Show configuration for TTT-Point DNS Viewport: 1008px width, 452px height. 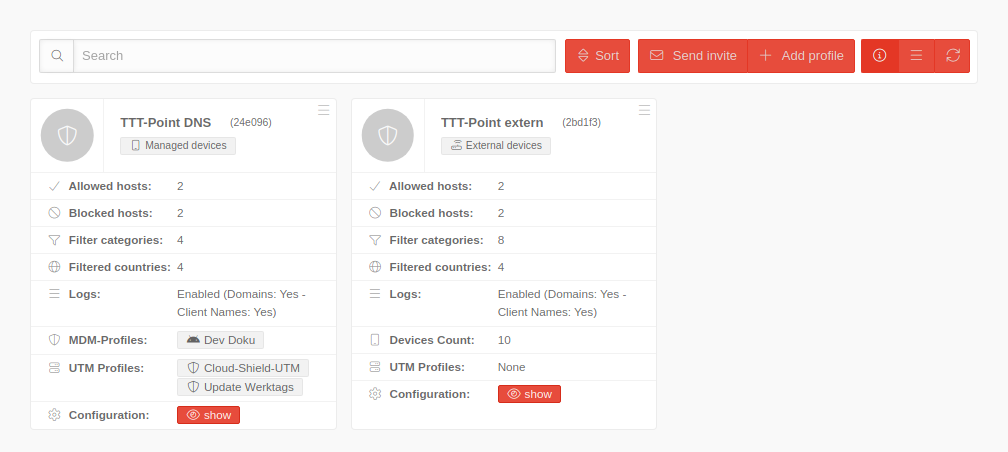point(208,415)
